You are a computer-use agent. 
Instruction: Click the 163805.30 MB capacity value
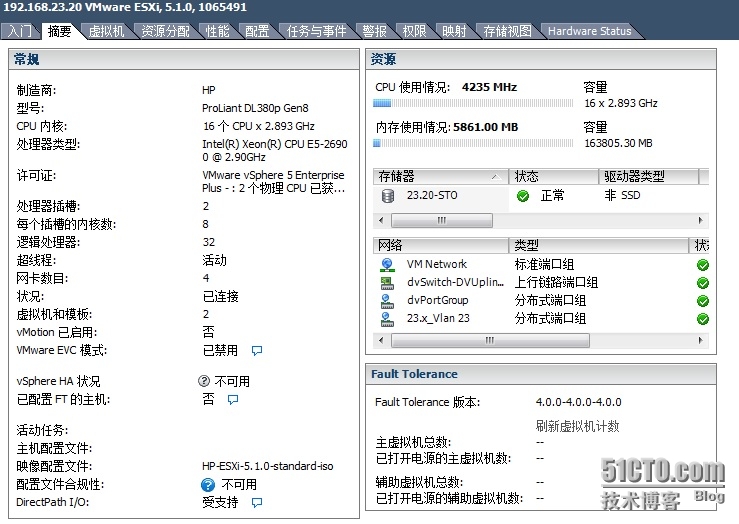(618, 143)
